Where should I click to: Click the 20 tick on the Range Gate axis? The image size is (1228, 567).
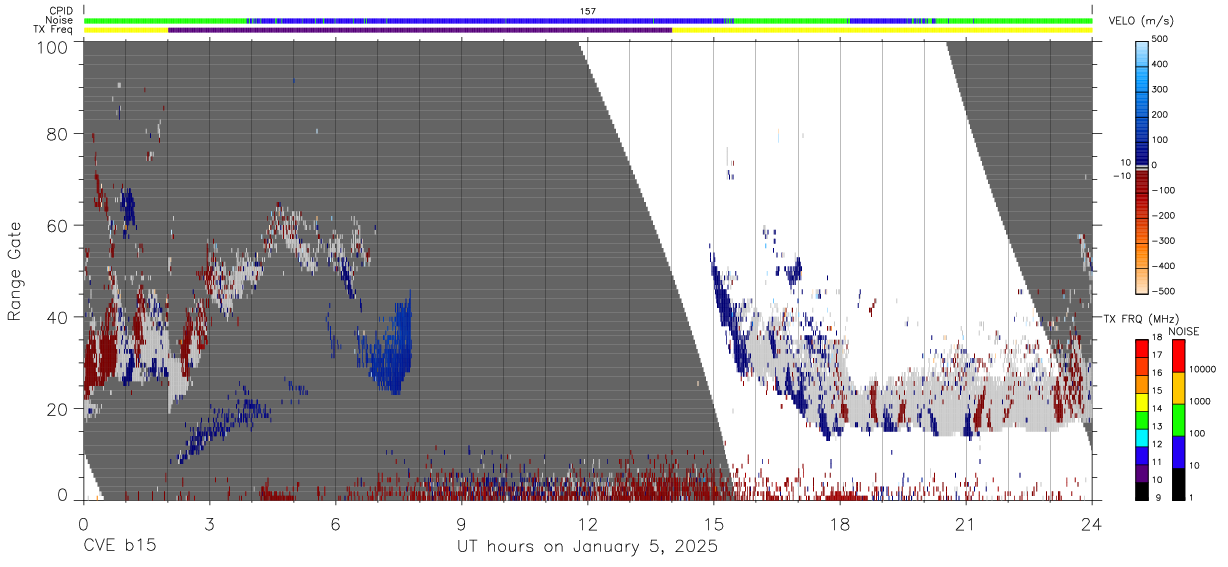(58, 409)
